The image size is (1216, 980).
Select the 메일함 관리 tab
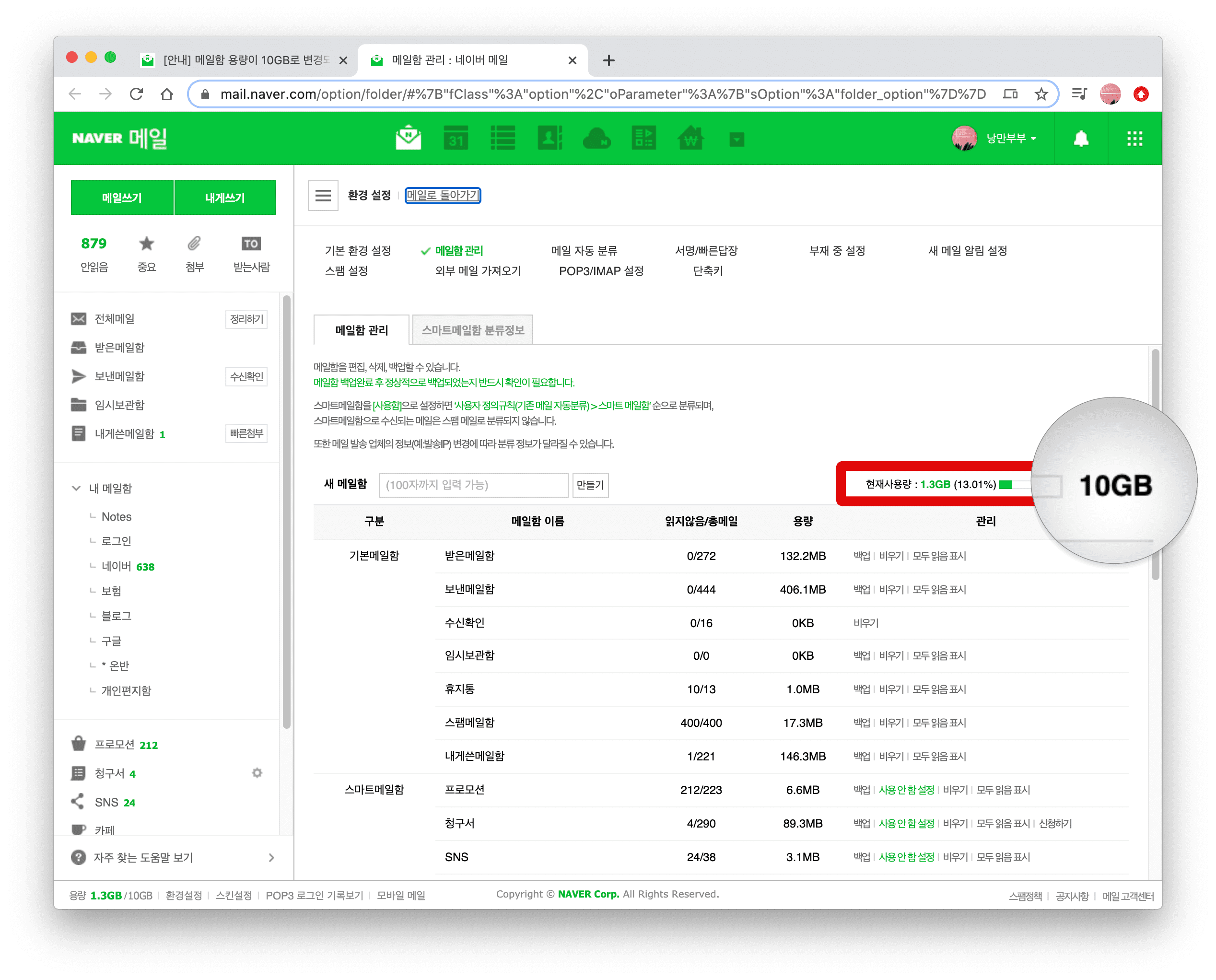click(x=362, y=330)
